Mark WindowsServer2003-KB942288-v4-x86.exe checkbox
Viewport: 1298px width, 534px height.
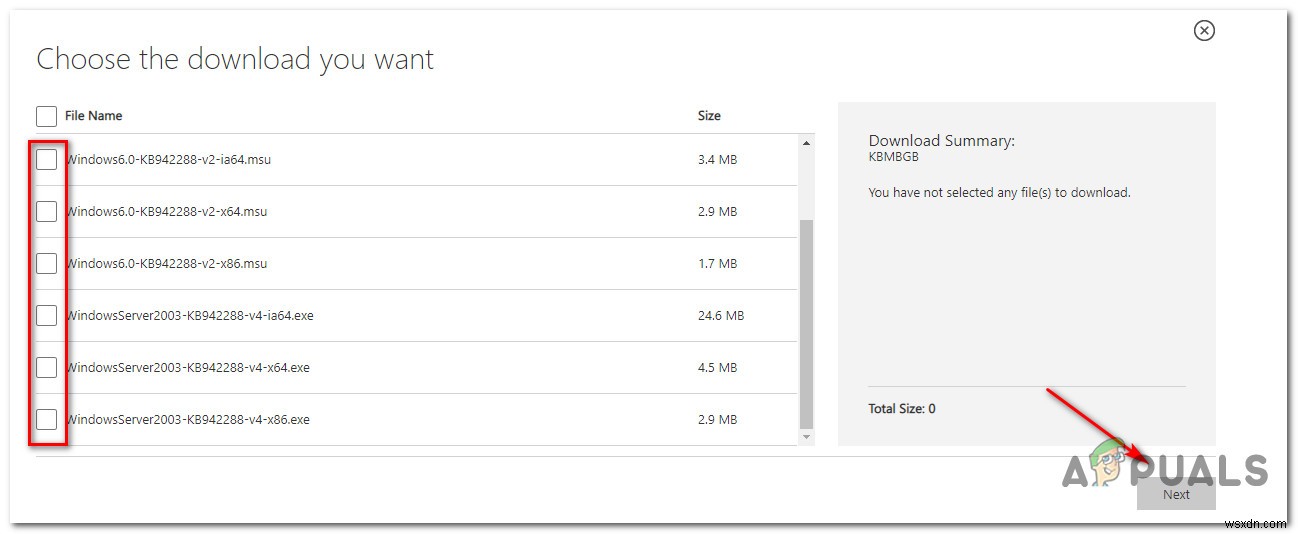coord(46,420)
